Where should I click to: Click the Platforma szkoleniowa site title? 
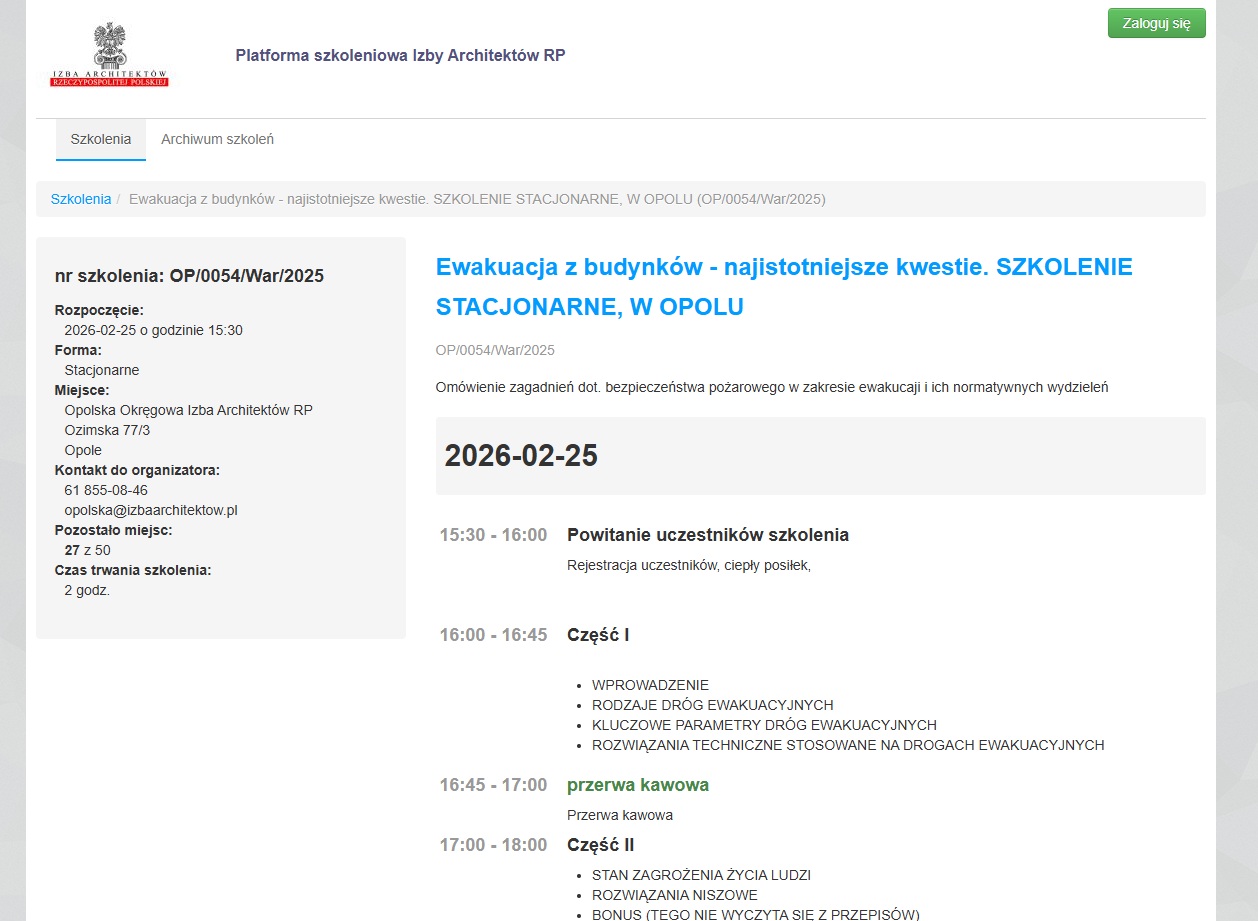coord(400,55)
